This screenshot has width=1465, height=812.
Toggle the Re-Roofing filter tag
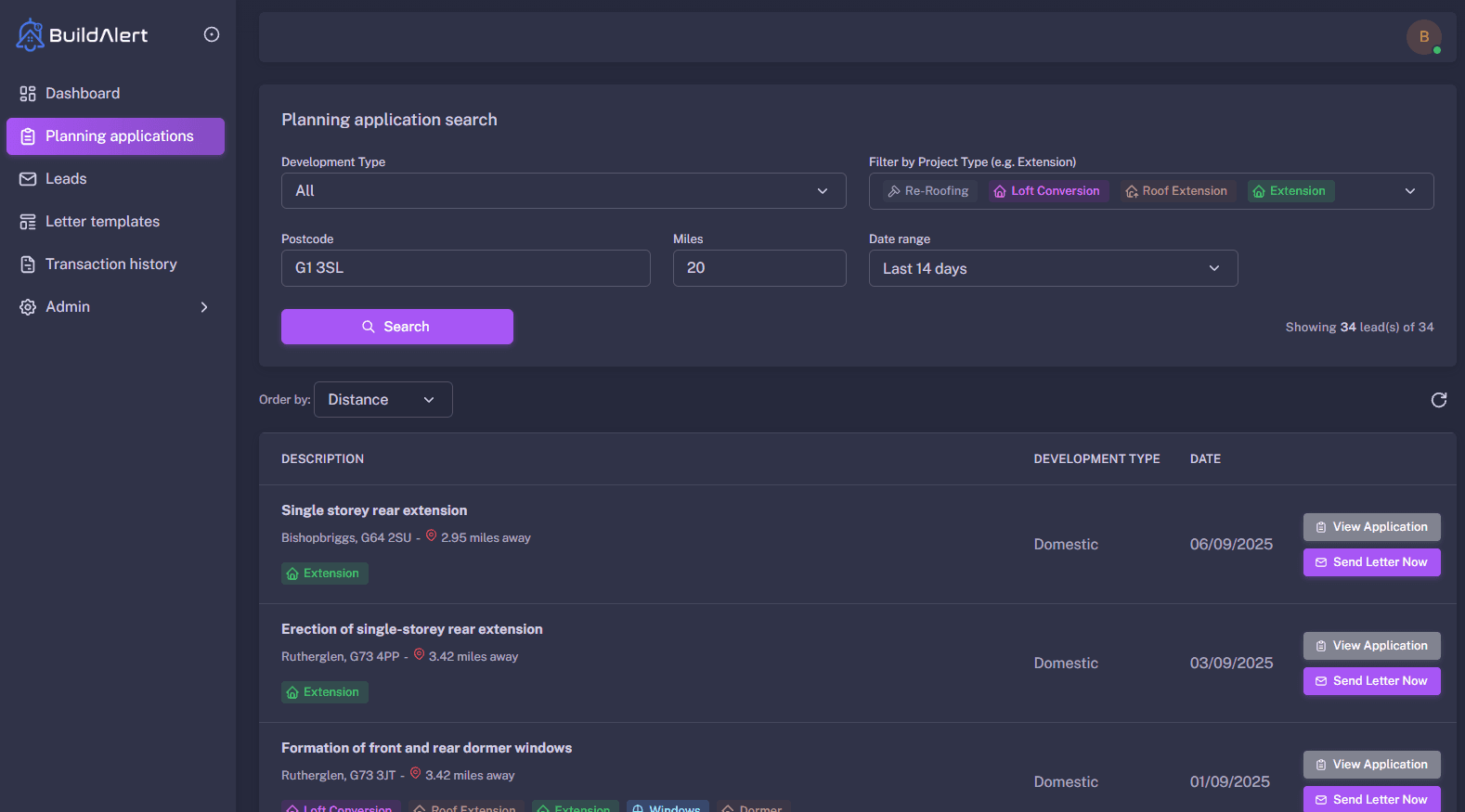pos(928,191)
